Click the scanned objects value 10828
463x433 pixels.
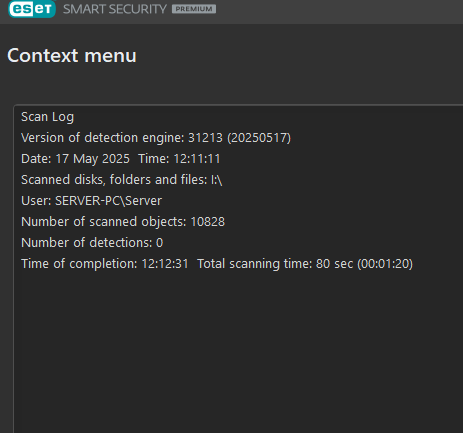pos(208,222)
